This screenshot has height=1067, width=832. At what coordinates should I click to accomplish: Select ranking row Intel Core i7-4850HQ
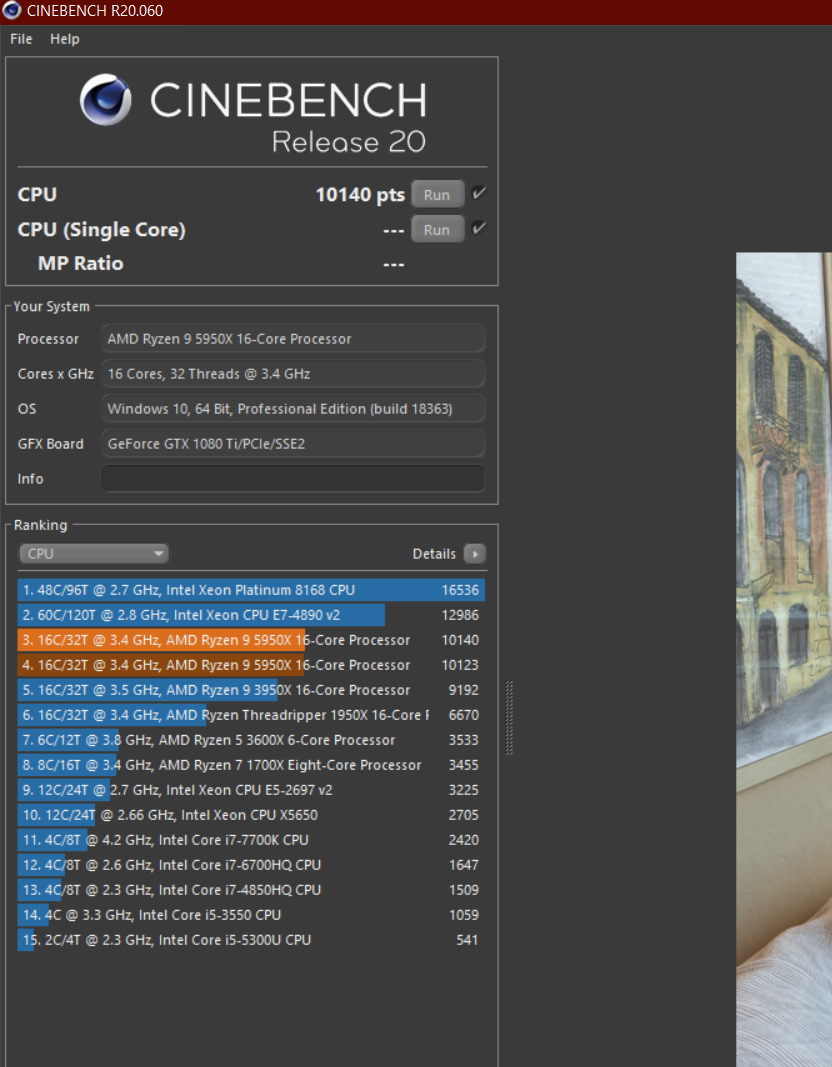[x=251, y=890]
